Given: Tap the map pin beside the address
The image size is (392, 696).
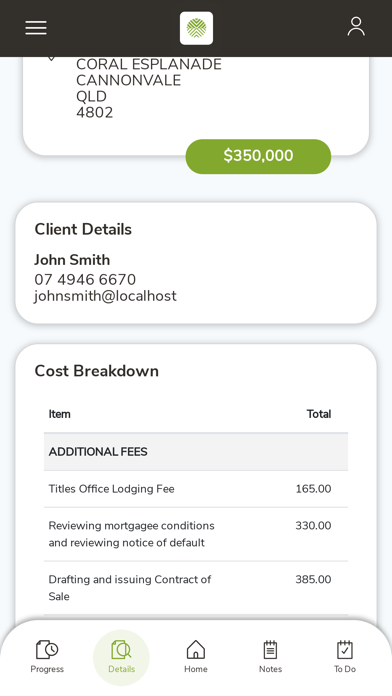Looking at the screenshot, I should click(x=51, y=59).
